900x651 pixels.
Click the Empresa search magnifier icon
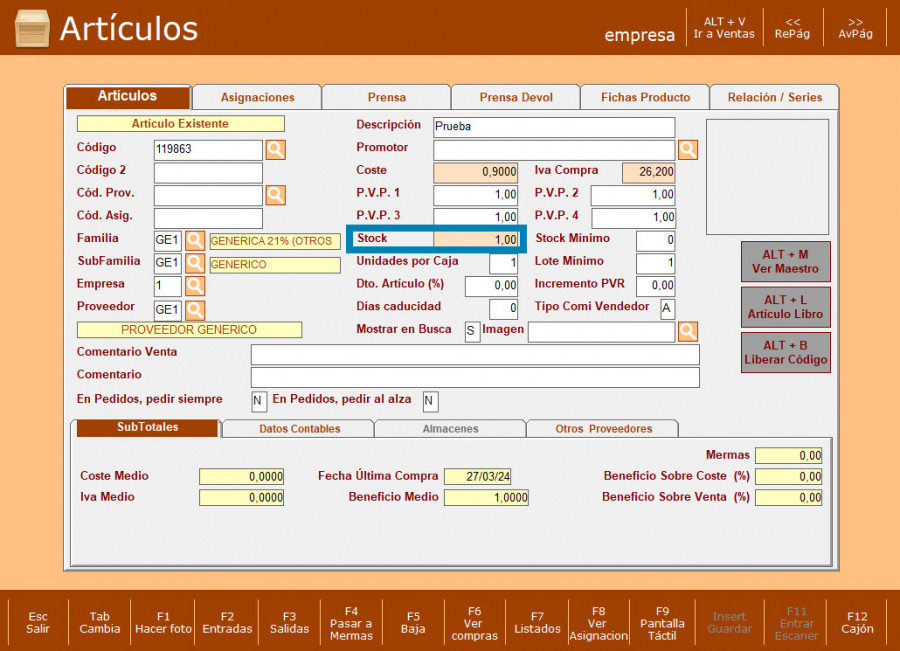[195, 287]
